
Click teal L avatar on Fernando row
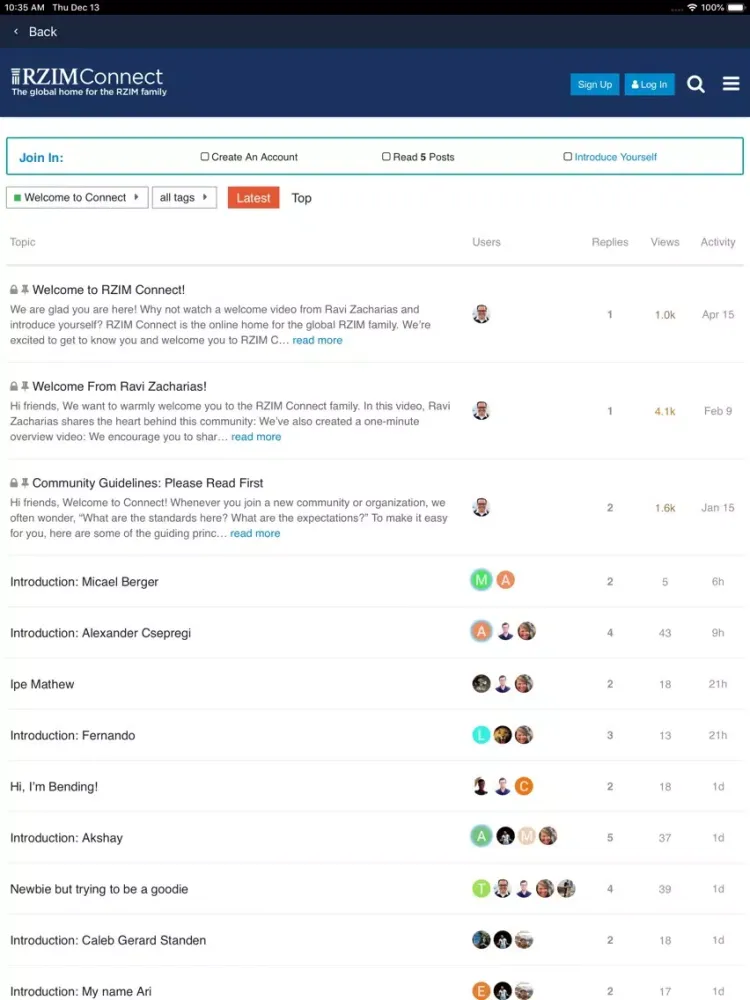[x=481, y=735]
